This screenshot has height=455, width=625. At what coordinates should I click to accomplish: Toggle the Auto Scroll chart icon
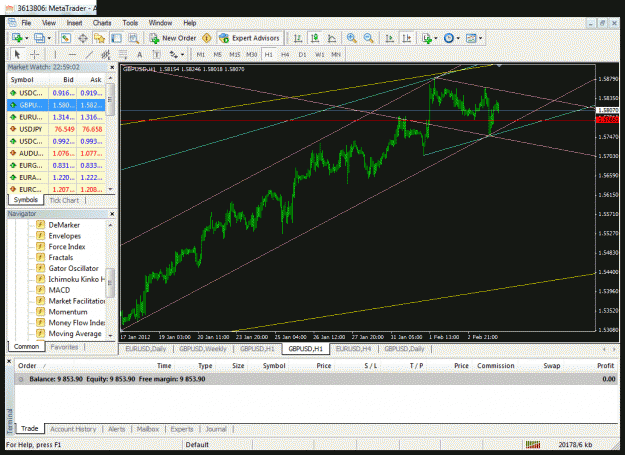point(389,38)
